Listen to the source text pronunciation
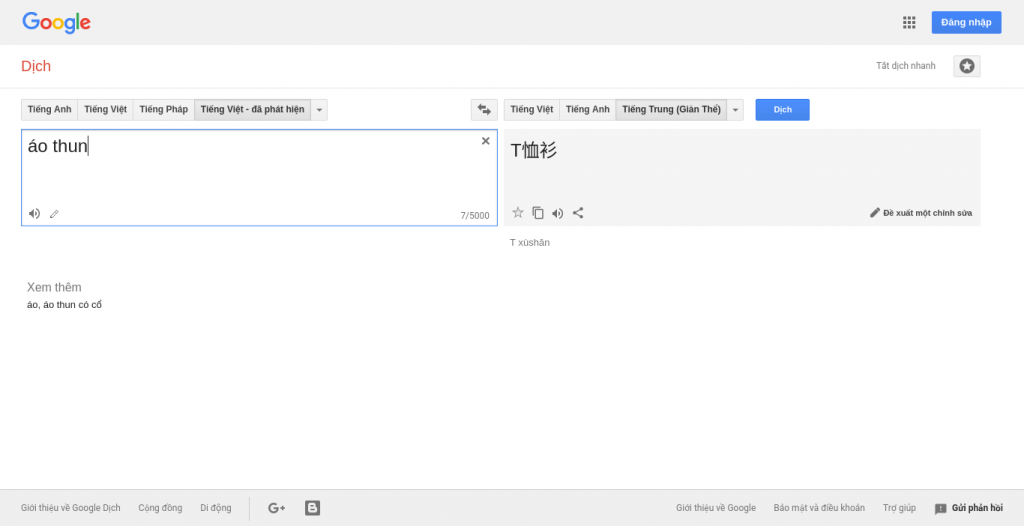The width and height of the screenshot is (1024, 526). coord(35,214)
